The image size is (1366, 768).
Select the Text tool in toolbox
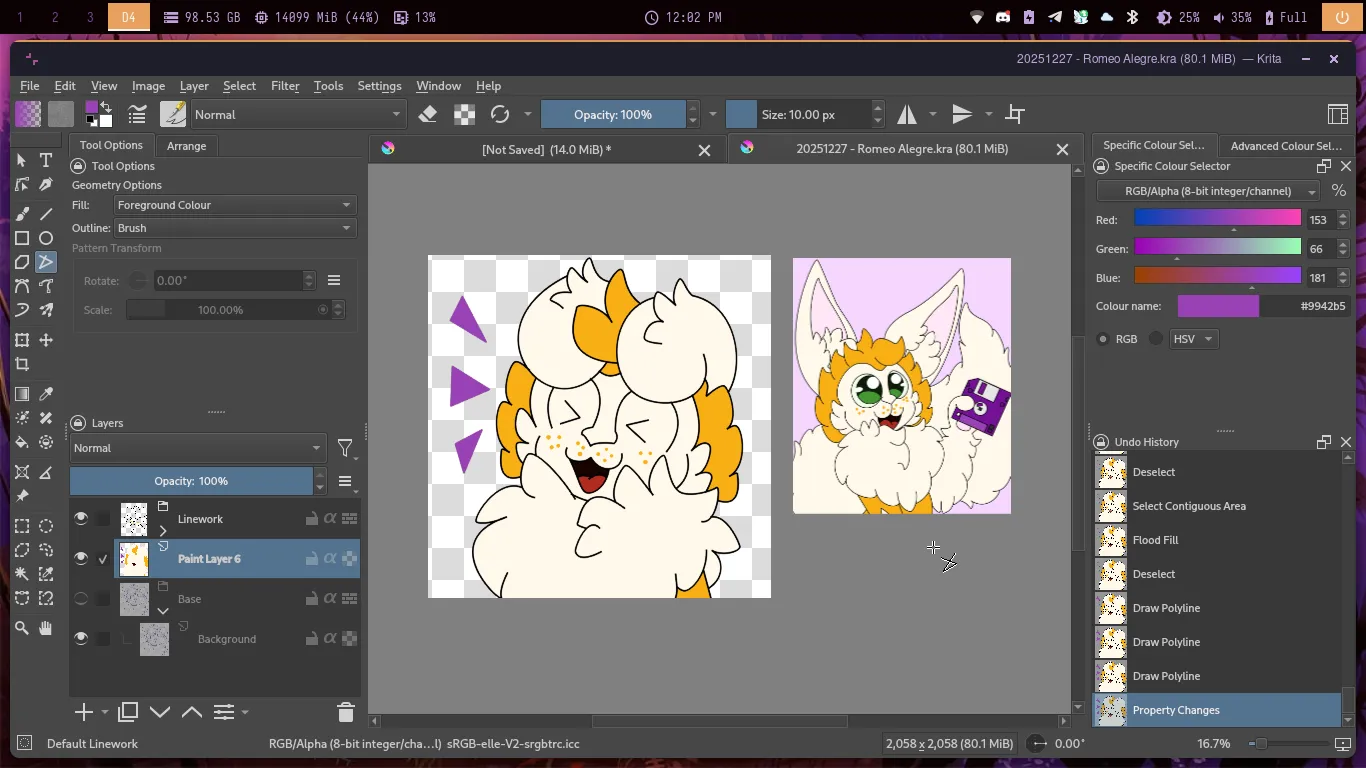[x=46, y=160]
